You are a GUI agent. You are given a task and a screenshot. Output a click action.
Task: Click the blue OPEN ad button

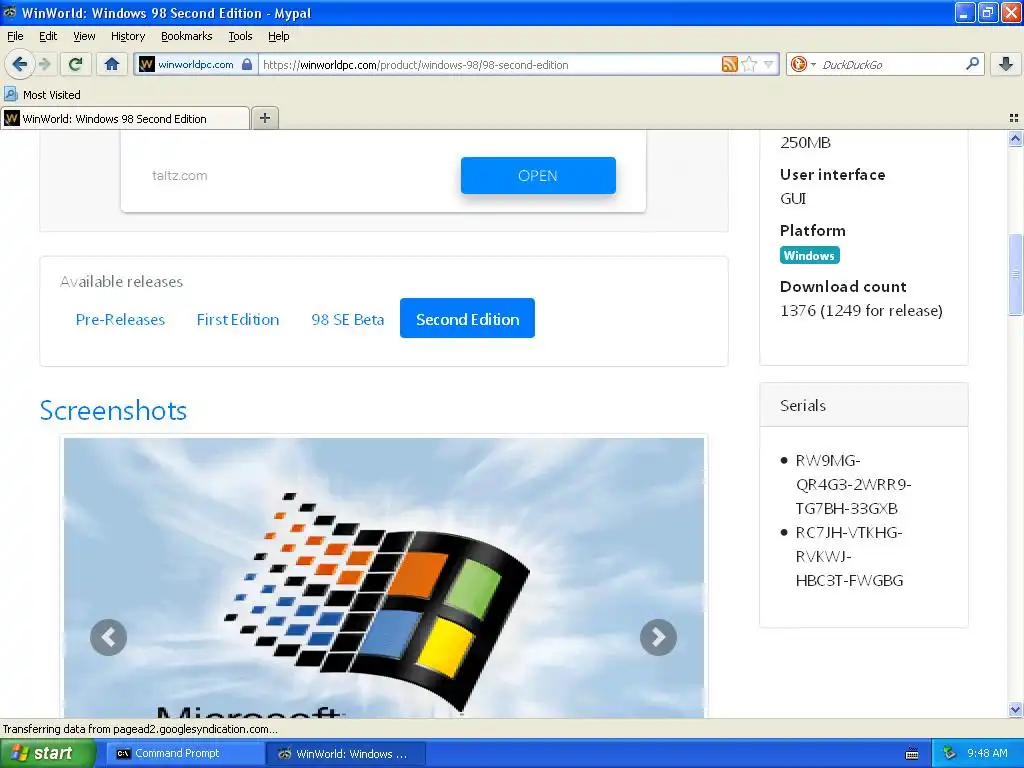[x=538, y=176]
